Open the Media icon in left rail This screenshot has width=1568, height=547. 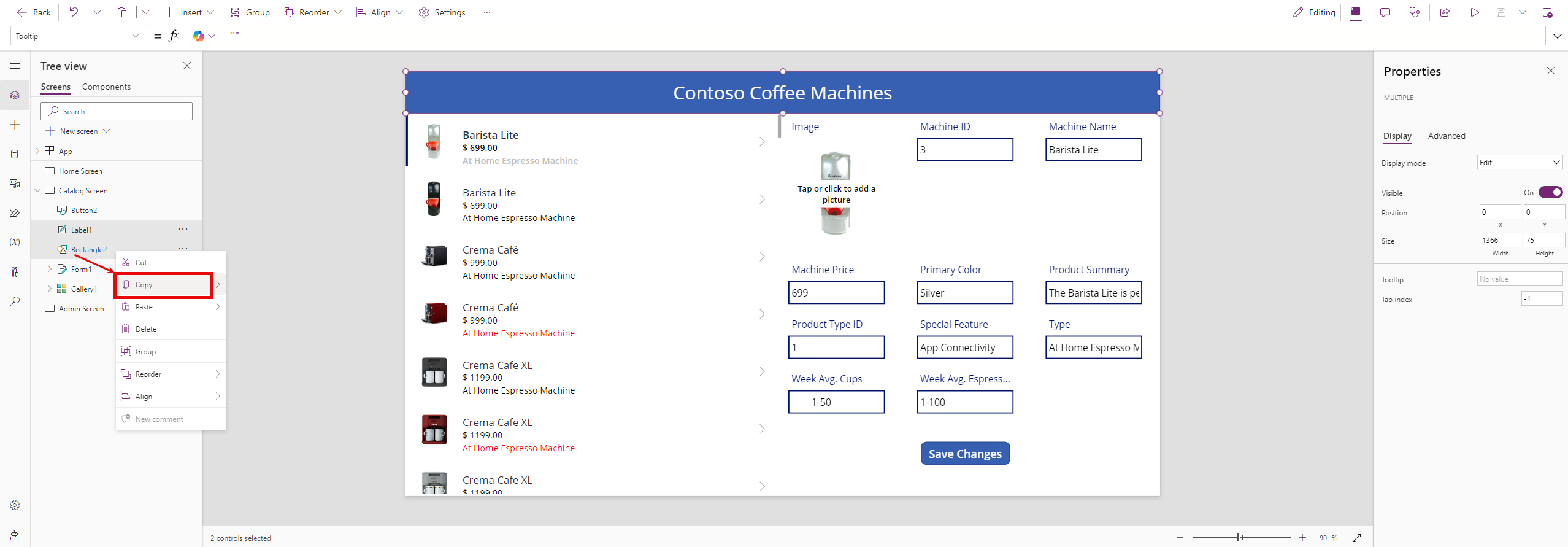[15, 184]
